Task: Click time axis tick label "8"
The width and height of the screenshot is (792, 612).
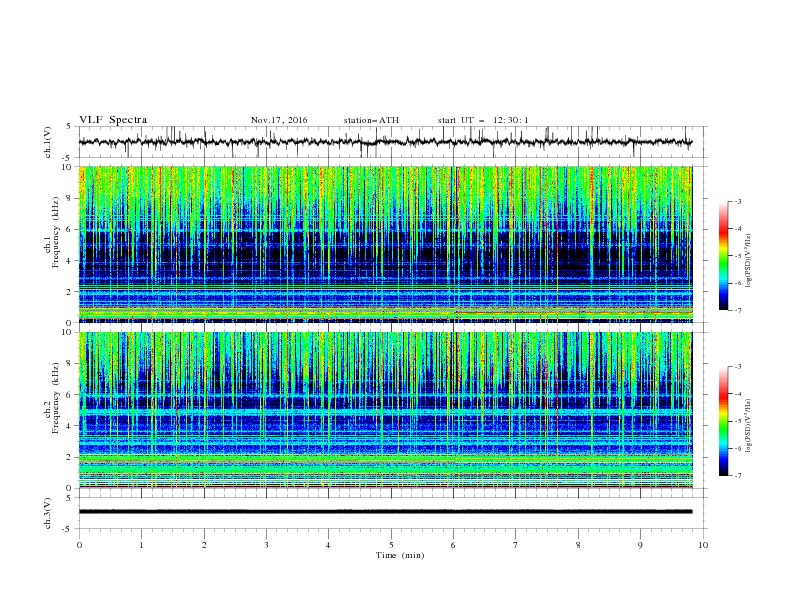Action: (578, 545)
